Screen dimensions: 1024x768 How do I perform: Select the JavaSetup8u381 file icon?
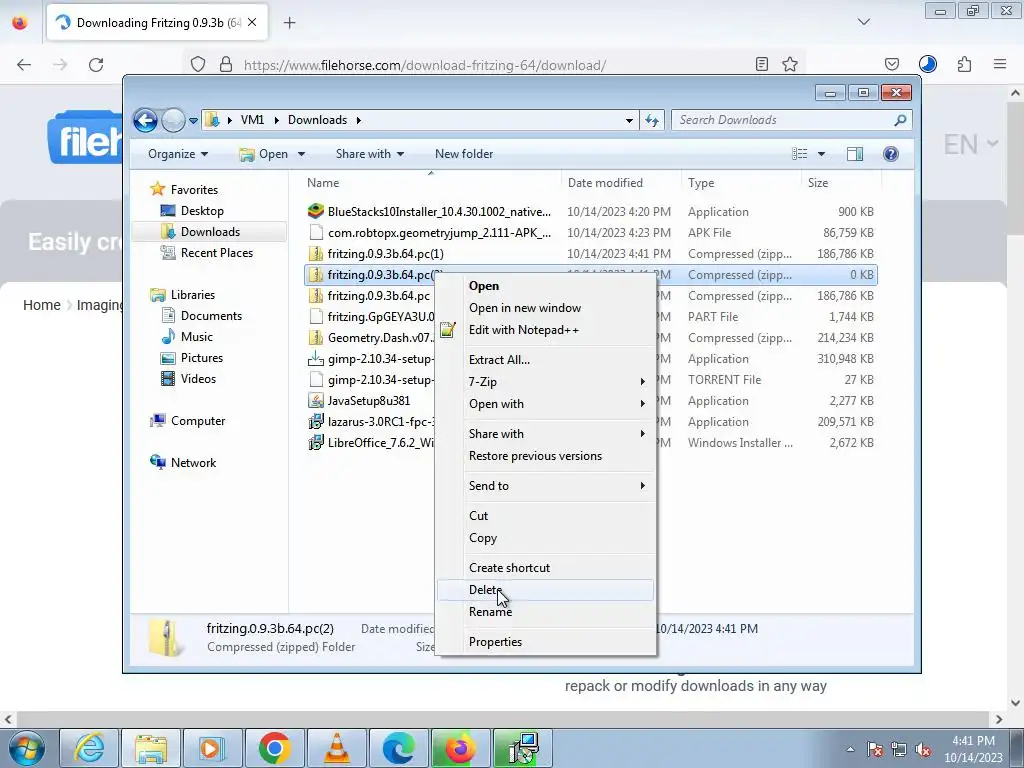click(316, 400)
